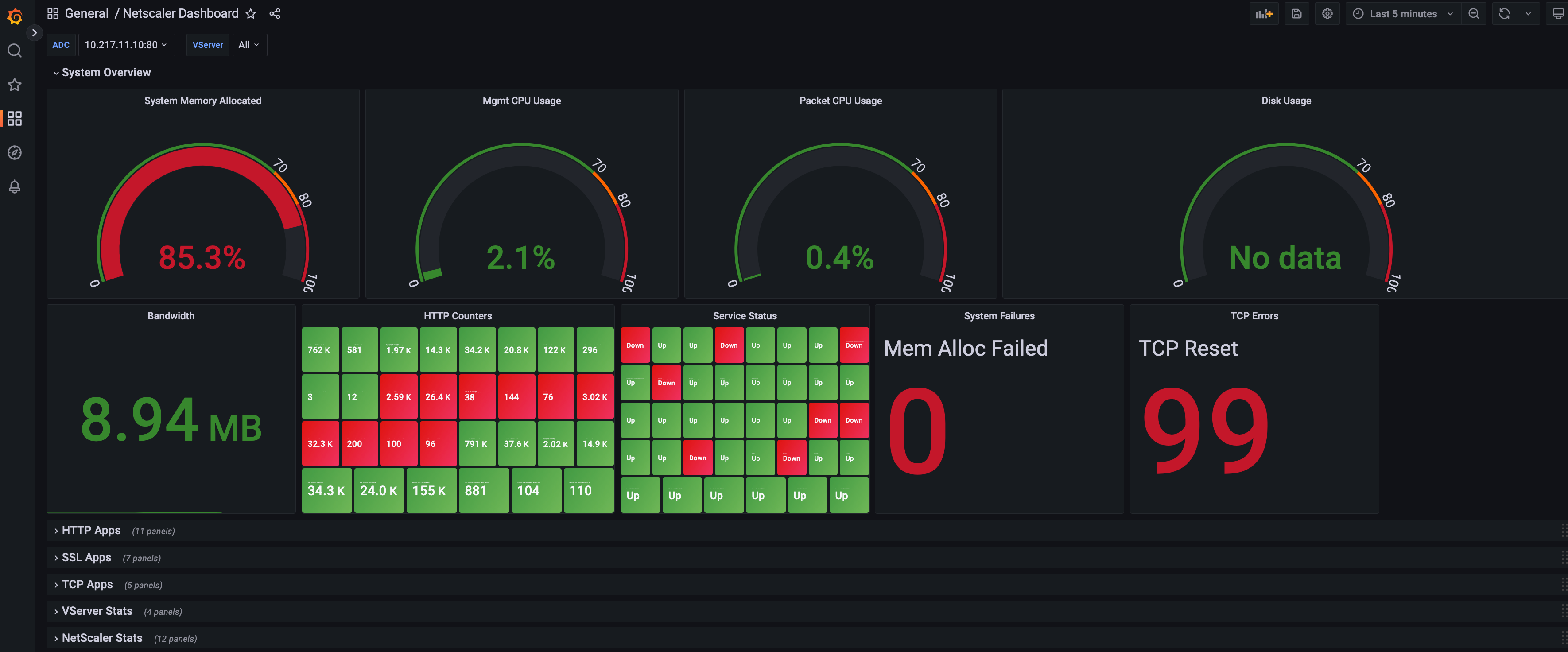Open the VServer All dropdown

(x=249, y=45)
